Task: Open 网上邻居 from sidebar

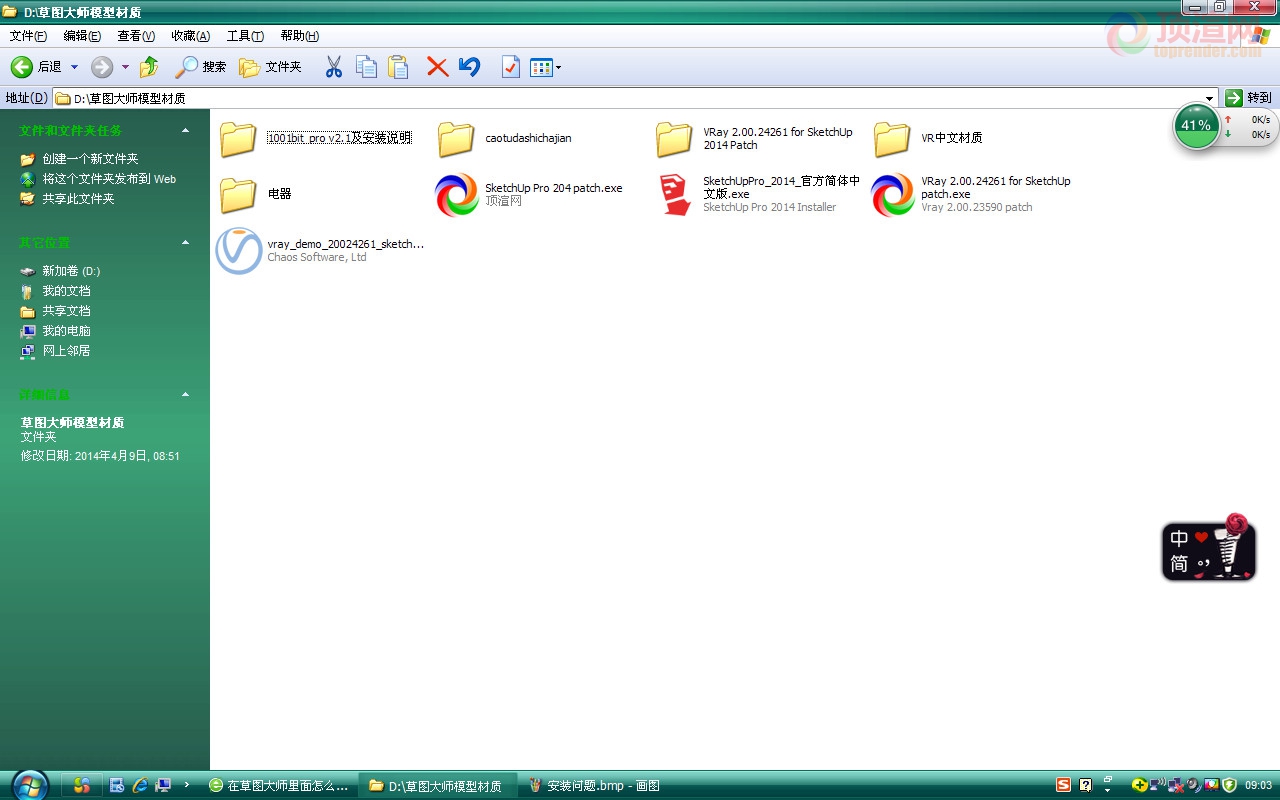Action: tap(66, 351)
